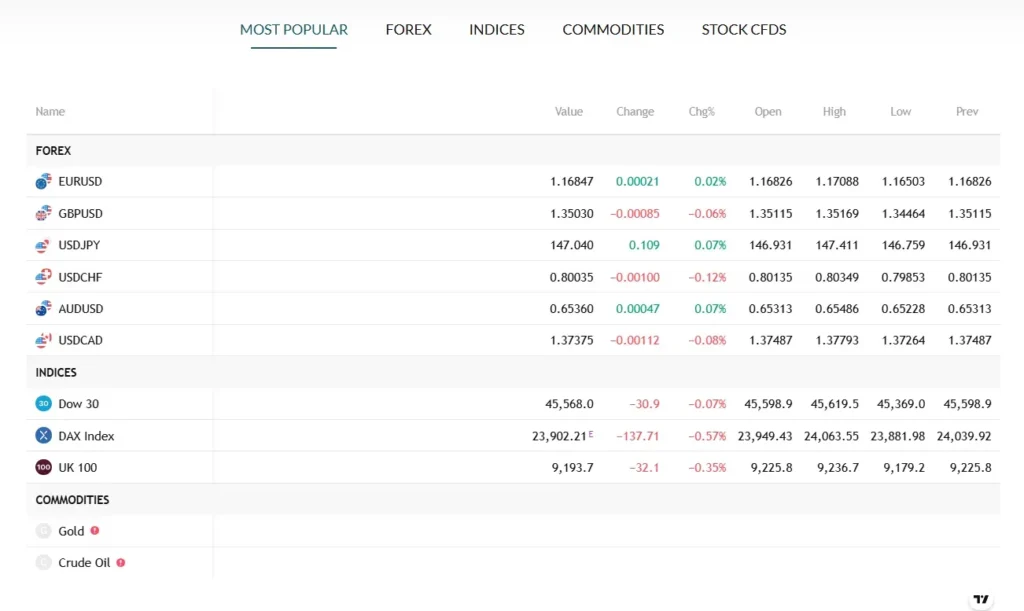Open the warning icon next to Gold

point(95,531)
